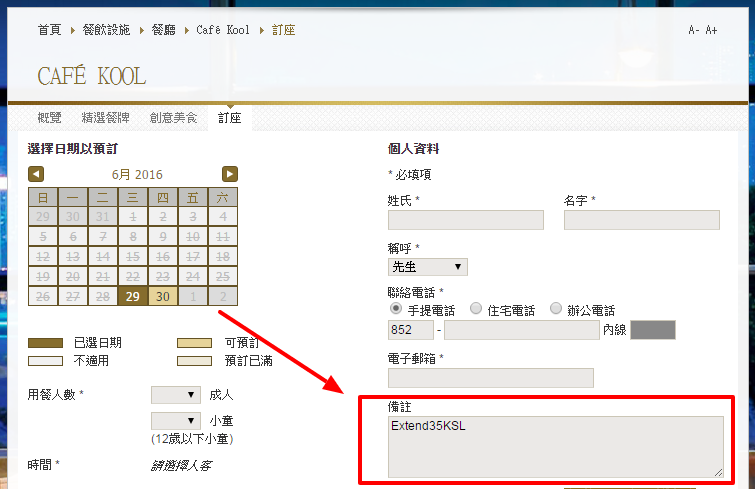Click the remarks textarea resize handle

point(718,473)
